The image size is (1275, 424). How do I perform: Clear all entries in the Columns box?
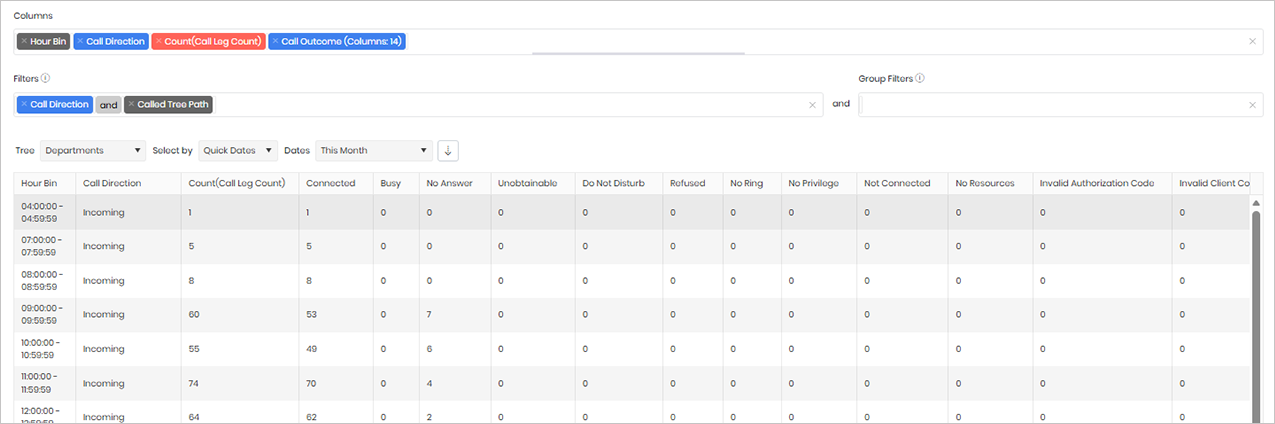1252,42
